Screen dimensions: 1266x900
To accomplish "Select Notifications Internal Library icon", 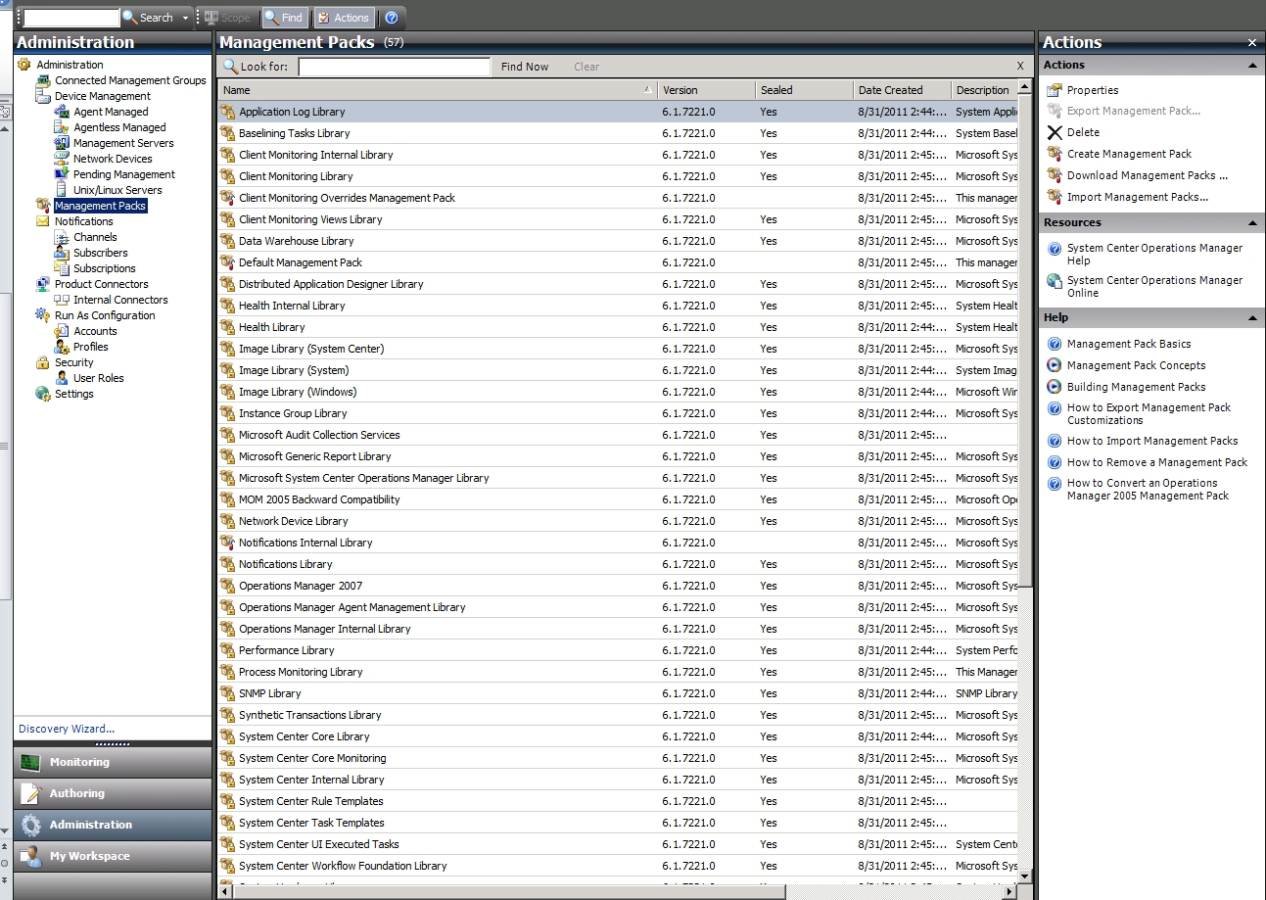I will [228, 542].
